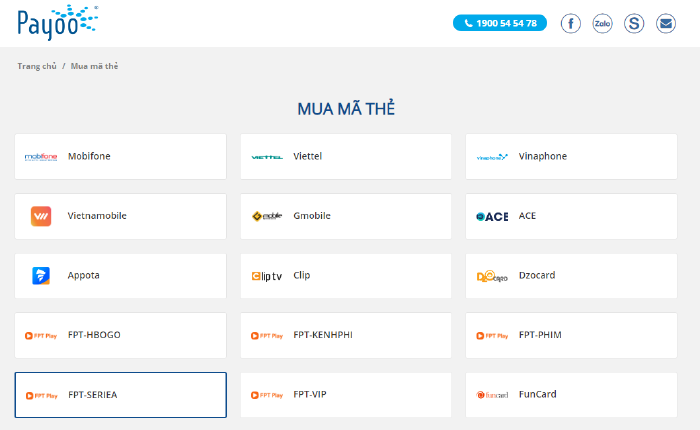Pick the Appota card label
700x430 pixels.
(x=83, y=276)
